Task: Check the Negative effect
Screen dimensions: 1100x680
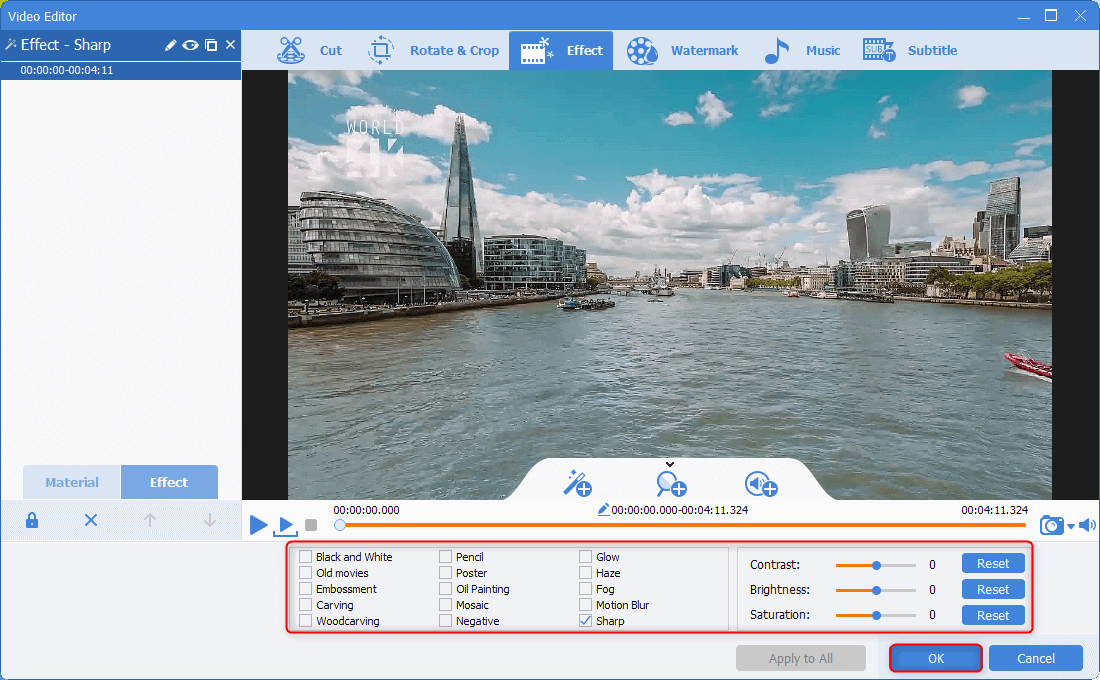Action: point(445,621)
